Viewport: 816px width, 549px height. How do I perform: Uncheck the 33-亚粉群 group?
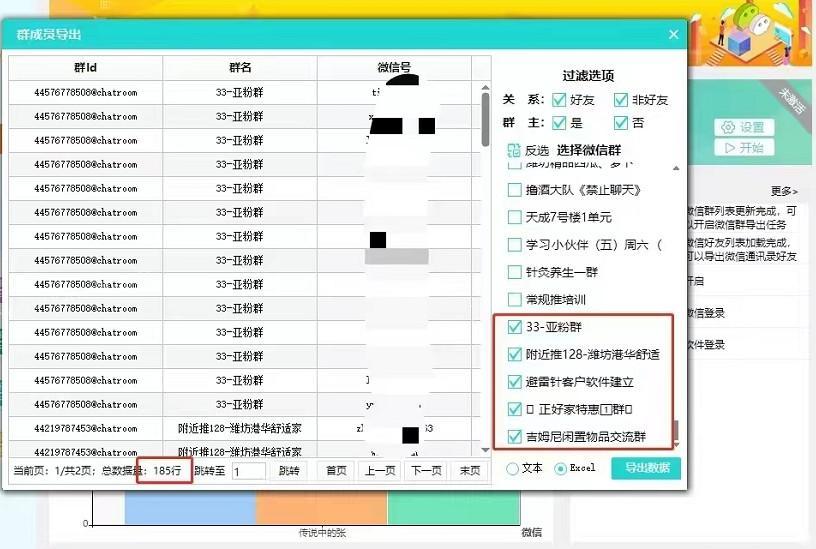tap(514, 327)
